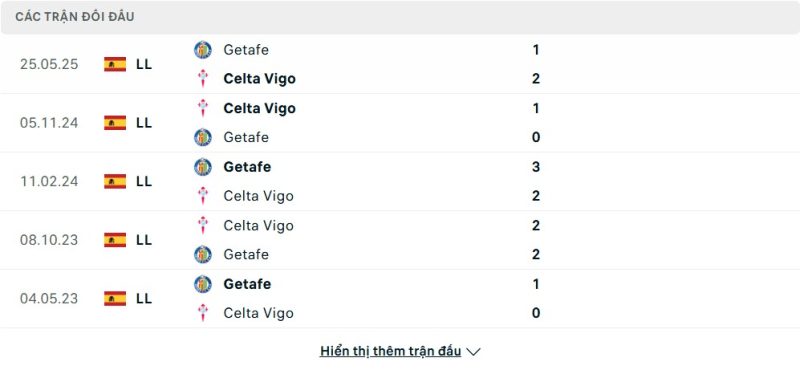Click Getafe crest in 25.05.25 match
This screenshot has width=800, height=374.
pos(203,49)
